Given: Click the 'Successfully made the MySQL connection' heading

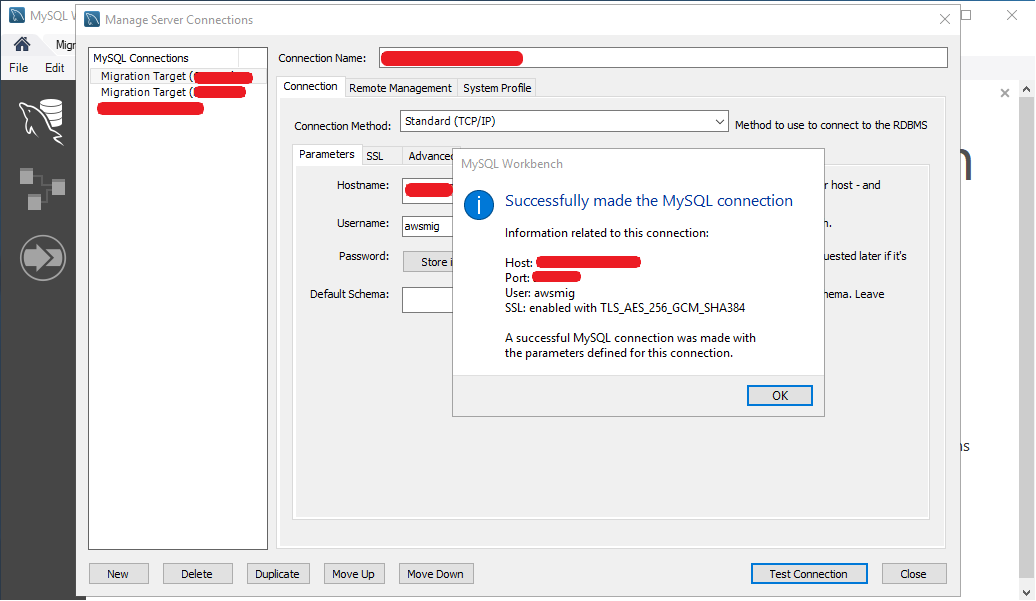Looking at the screenshot, I should coord(649,201).
